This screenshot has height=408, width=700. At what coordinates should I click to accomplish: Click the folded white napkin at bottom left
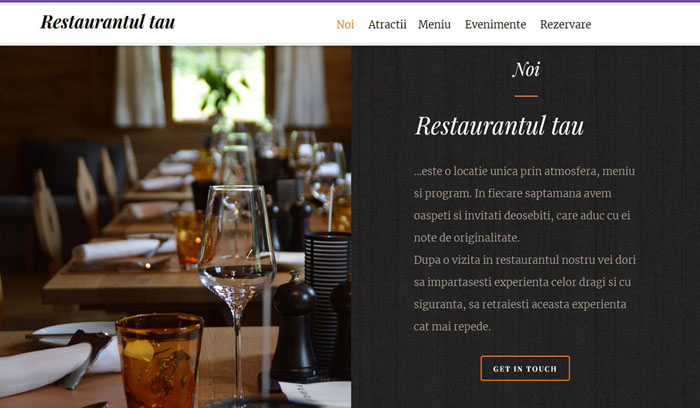pos(45,369)
